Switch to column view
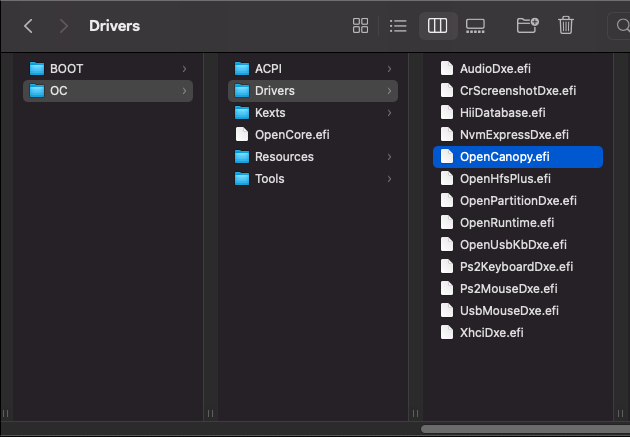 pyautogui.click(x=438, y=26)
